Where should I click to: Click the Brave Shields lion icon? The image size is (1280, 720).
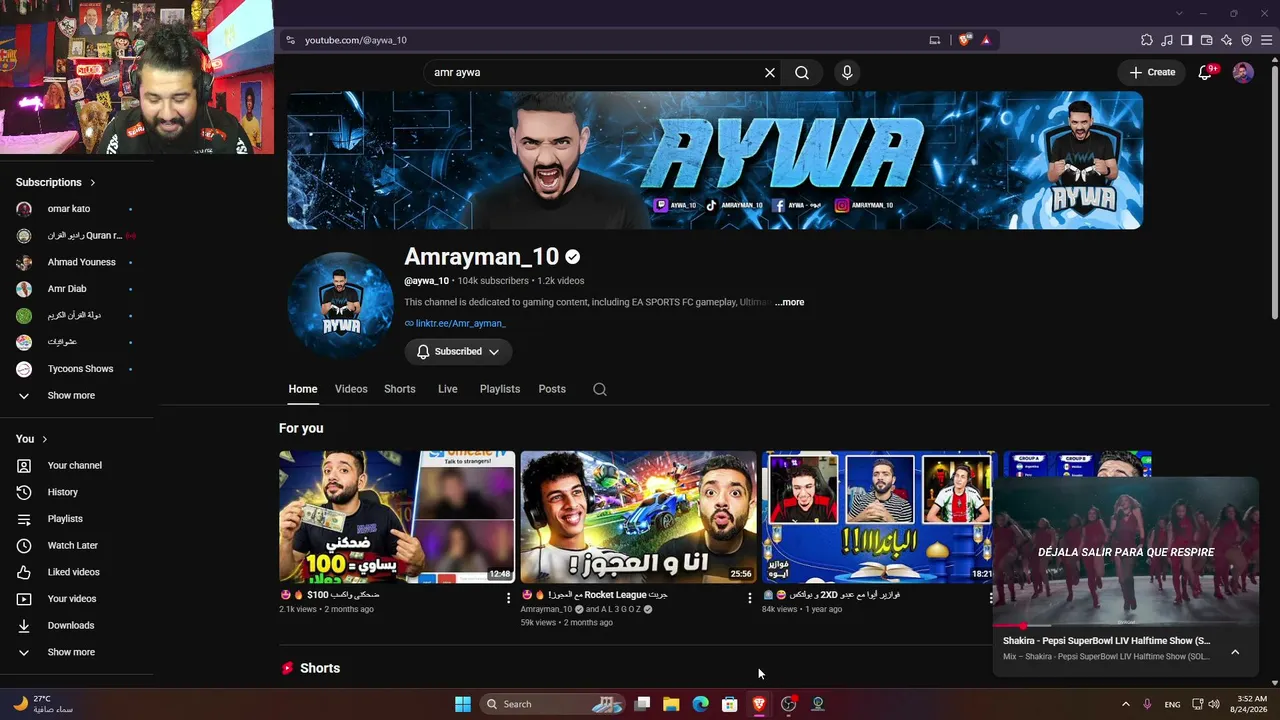pos(964,40)
